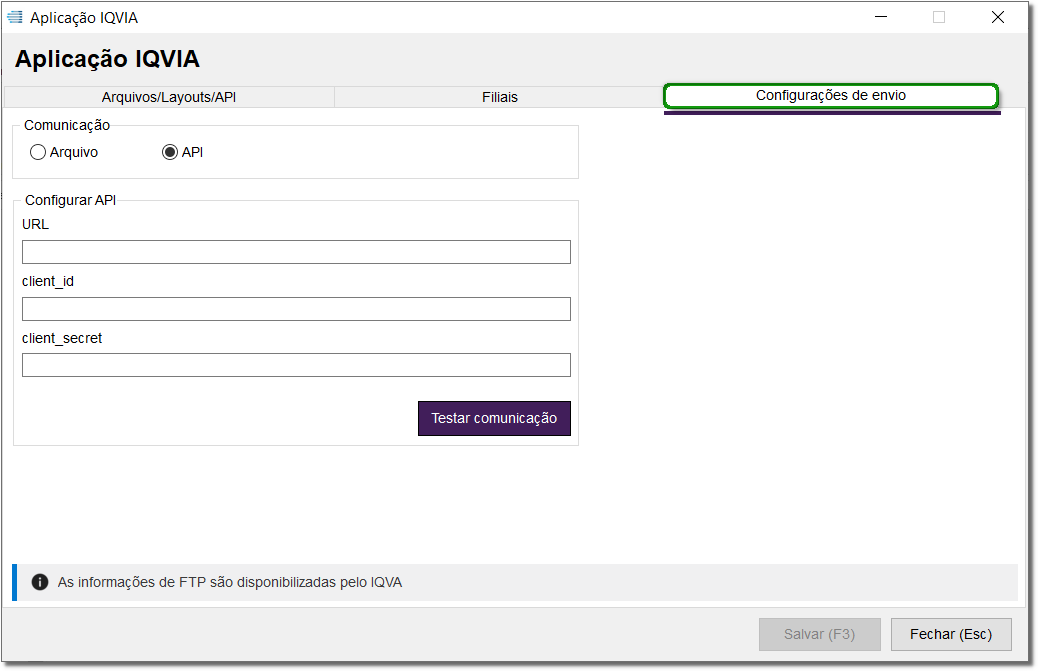This screenshot has width=1038, height=671.
Task: Open the Arquivos/Layouts/API tab
Action: pos(169,97)
